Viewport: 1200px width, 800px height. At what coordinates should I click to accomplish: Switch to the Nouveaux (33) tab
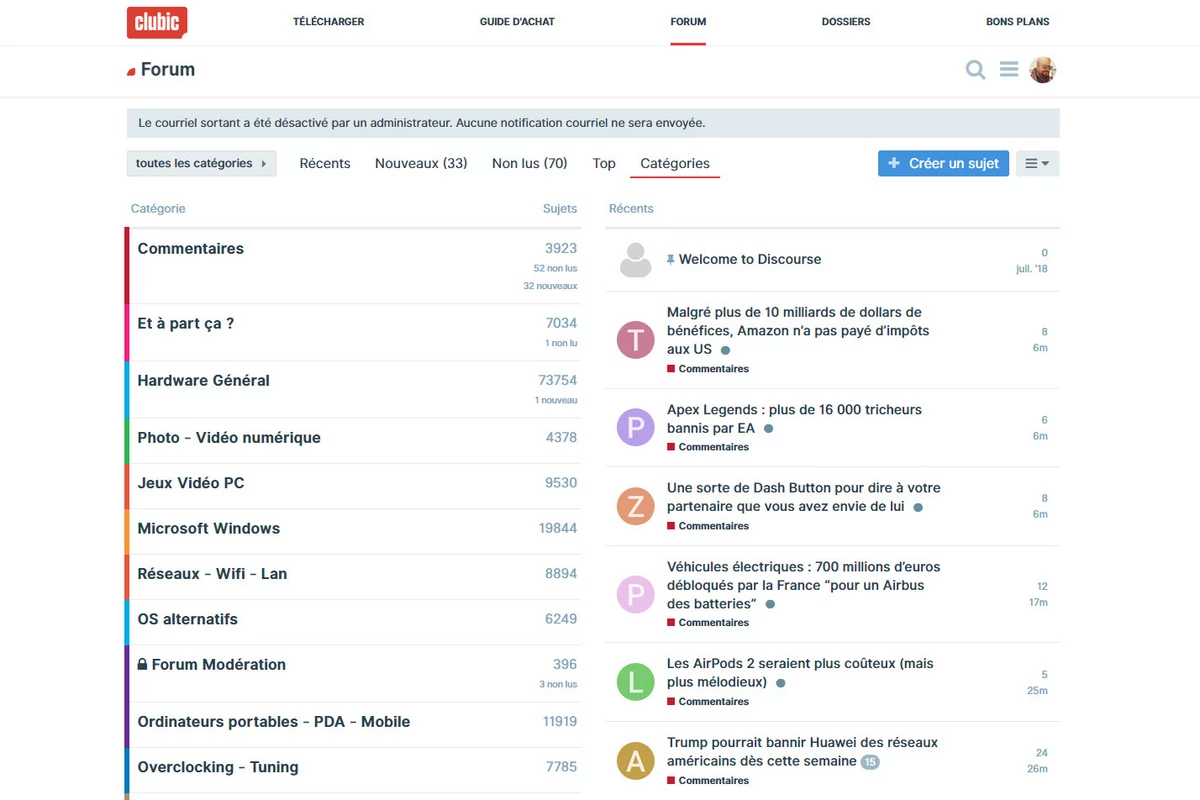pos(421,163)
